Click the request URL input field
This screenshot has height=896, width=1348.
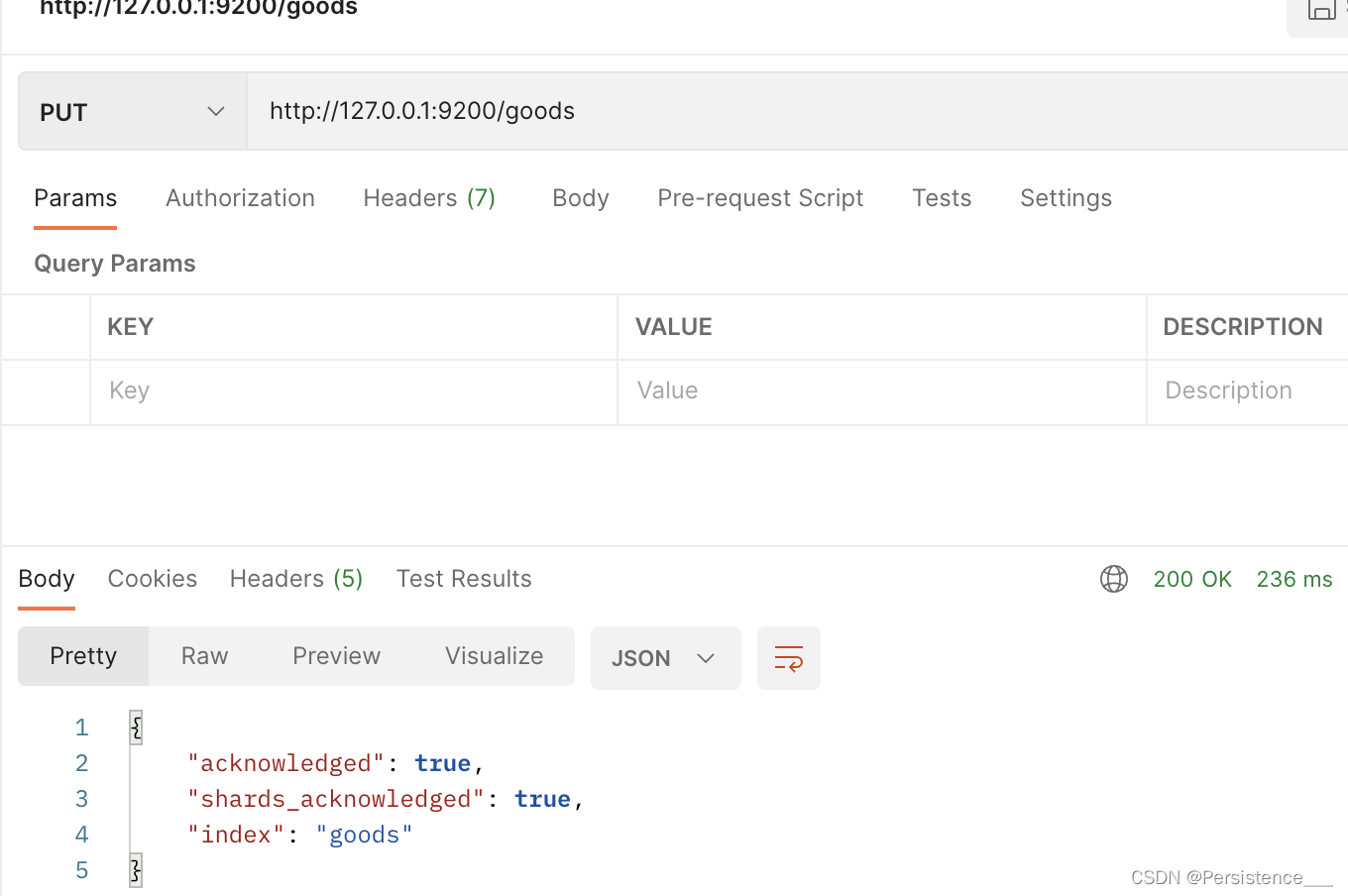click(x=797, y=111)
